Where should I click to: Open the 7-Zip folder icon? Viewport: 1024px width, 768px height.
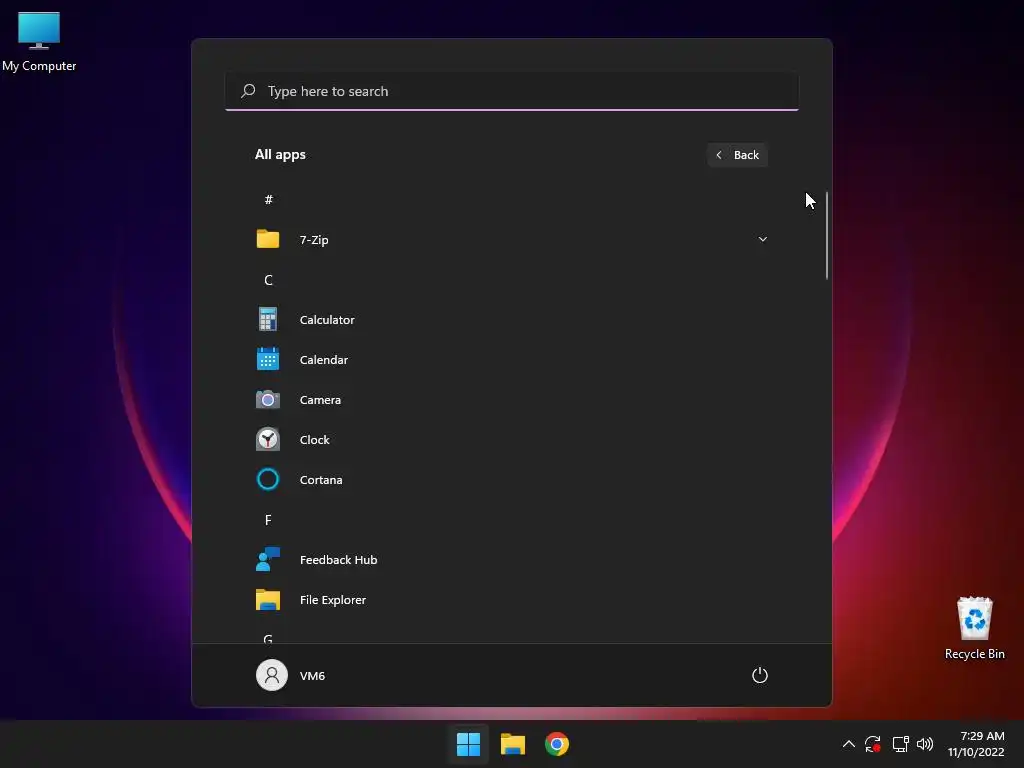point(268,239)
